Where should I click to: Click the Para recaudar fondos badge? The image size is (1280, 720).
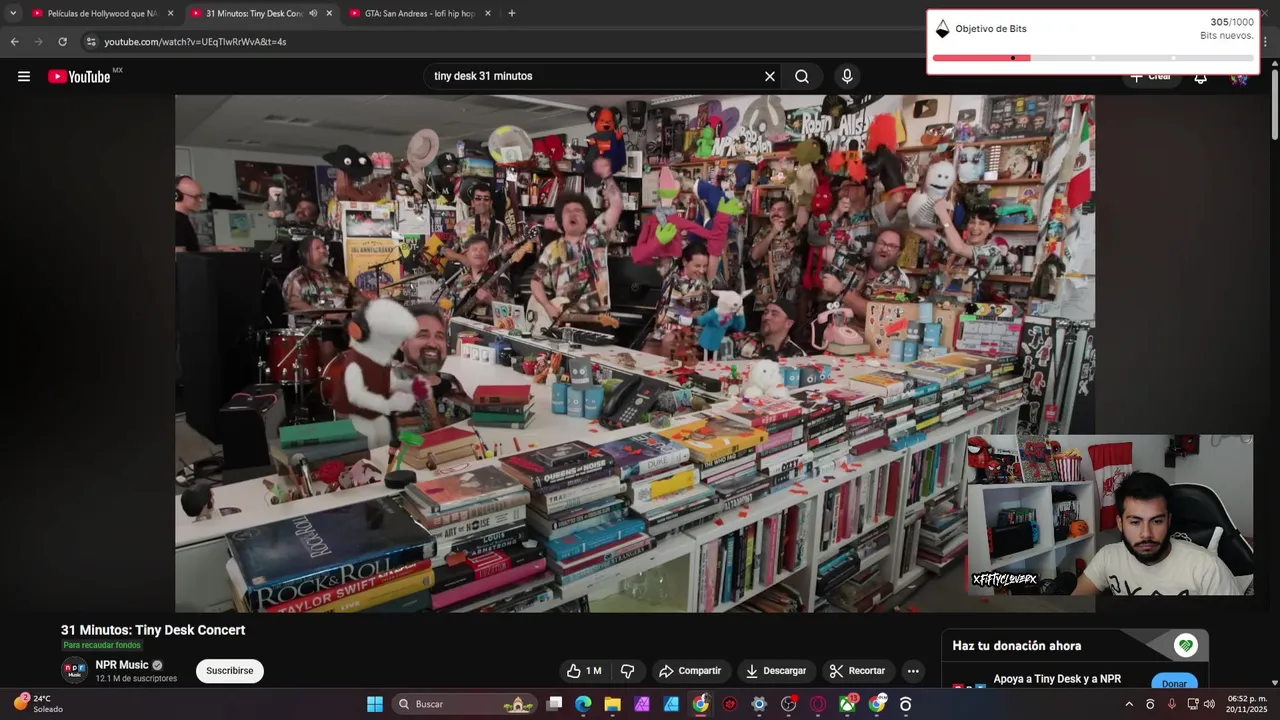(x=102, y=646)
